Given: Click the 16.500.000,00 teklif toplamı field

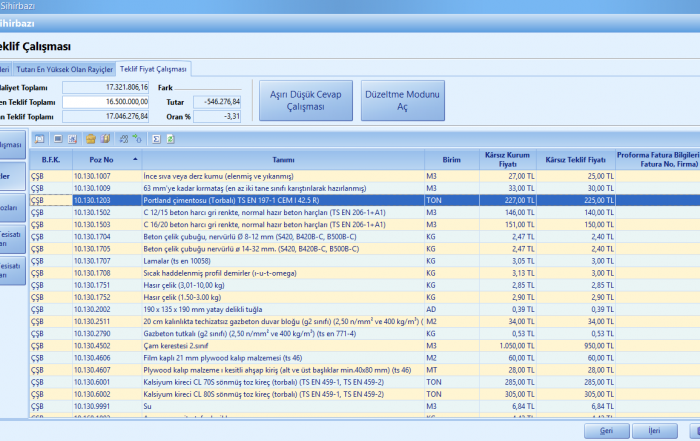Looking at the screenshot, I should click(106, 101).
